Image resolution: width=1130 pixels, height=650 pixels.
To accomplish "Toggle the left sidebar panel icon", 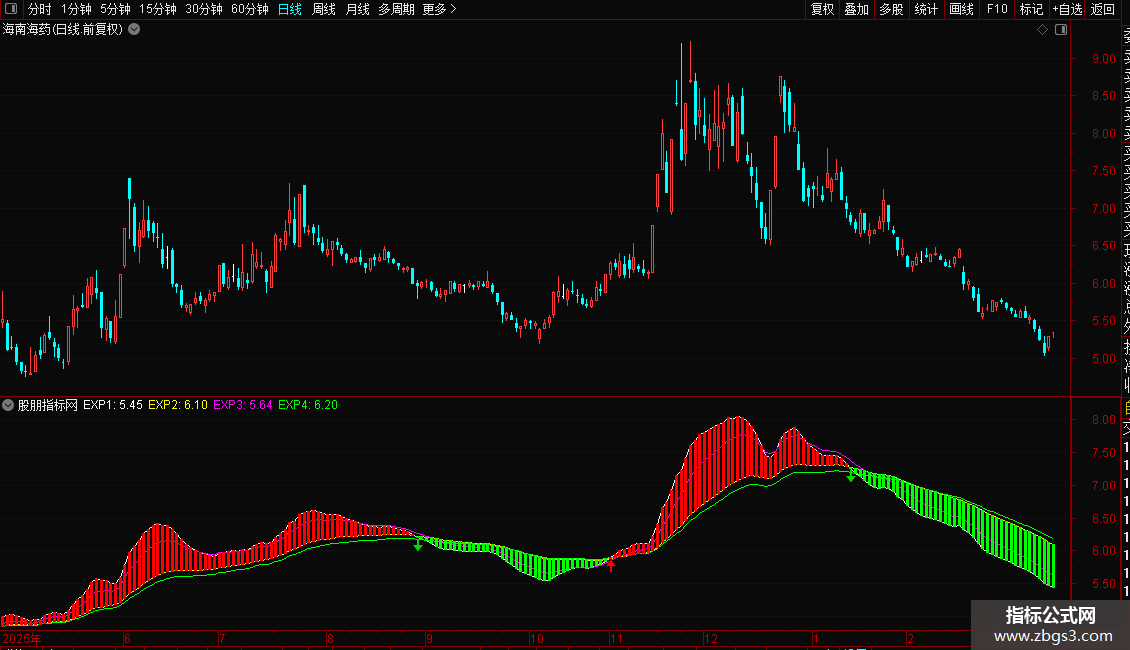I will coord(11,9).
